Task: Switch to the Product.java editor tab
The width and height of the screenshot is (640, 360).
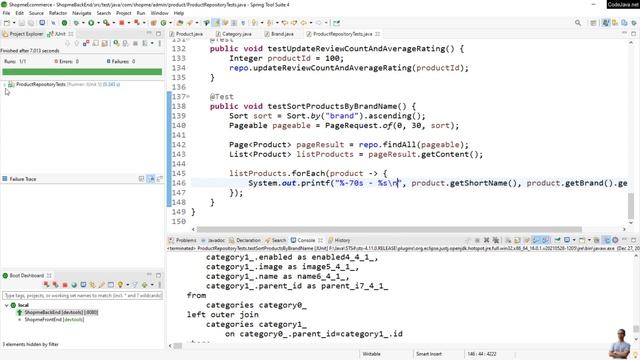Action: [187, 34]
